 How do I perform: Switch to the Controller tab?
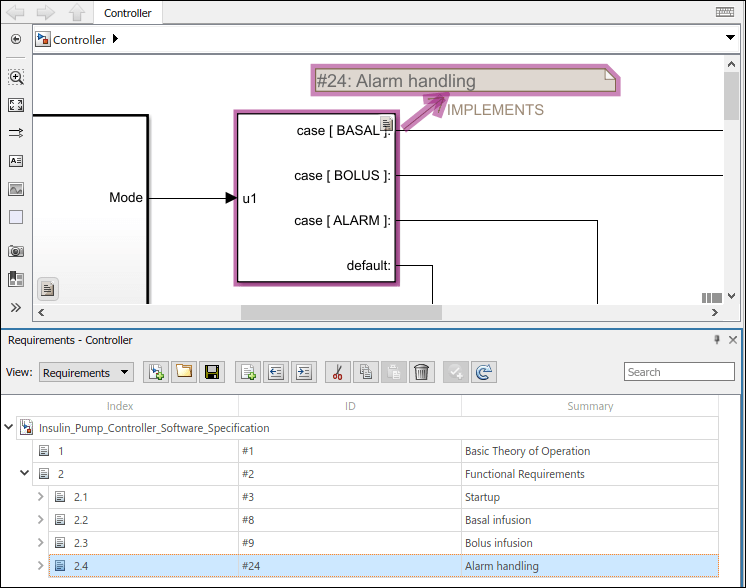128,13
